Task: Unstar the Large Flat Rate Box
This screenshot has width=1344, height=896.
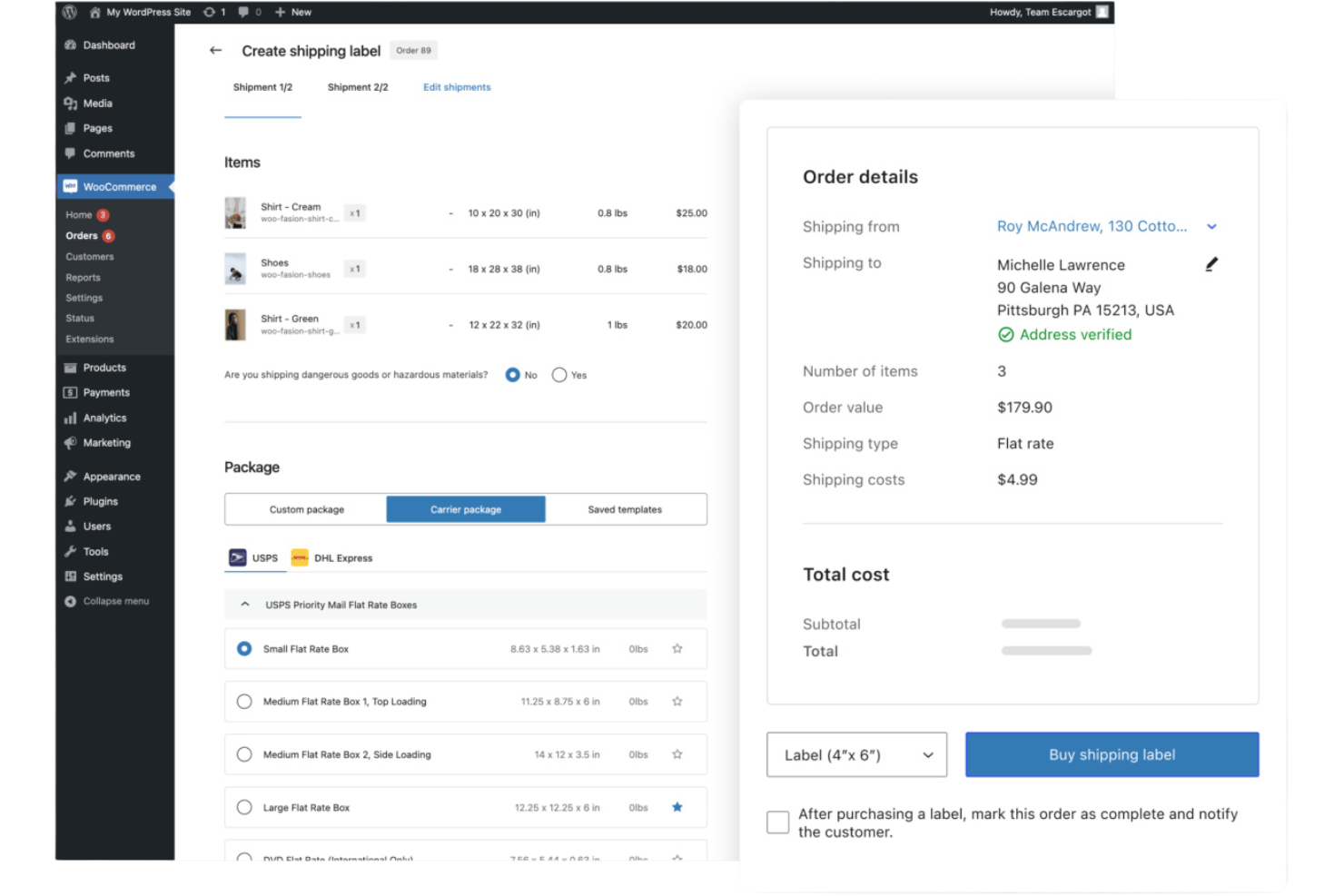Action: [677, 807]
